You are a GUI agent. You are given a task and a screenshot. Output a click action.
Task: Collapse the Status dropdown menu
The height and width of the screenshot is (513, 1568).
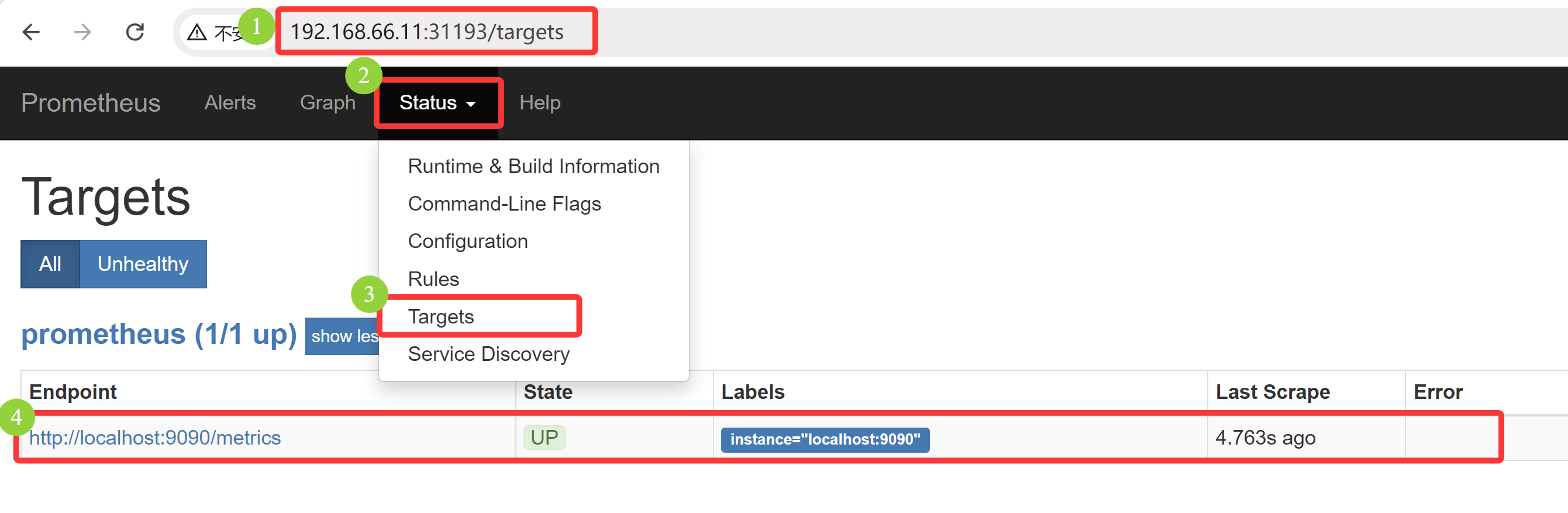point(437,103)
